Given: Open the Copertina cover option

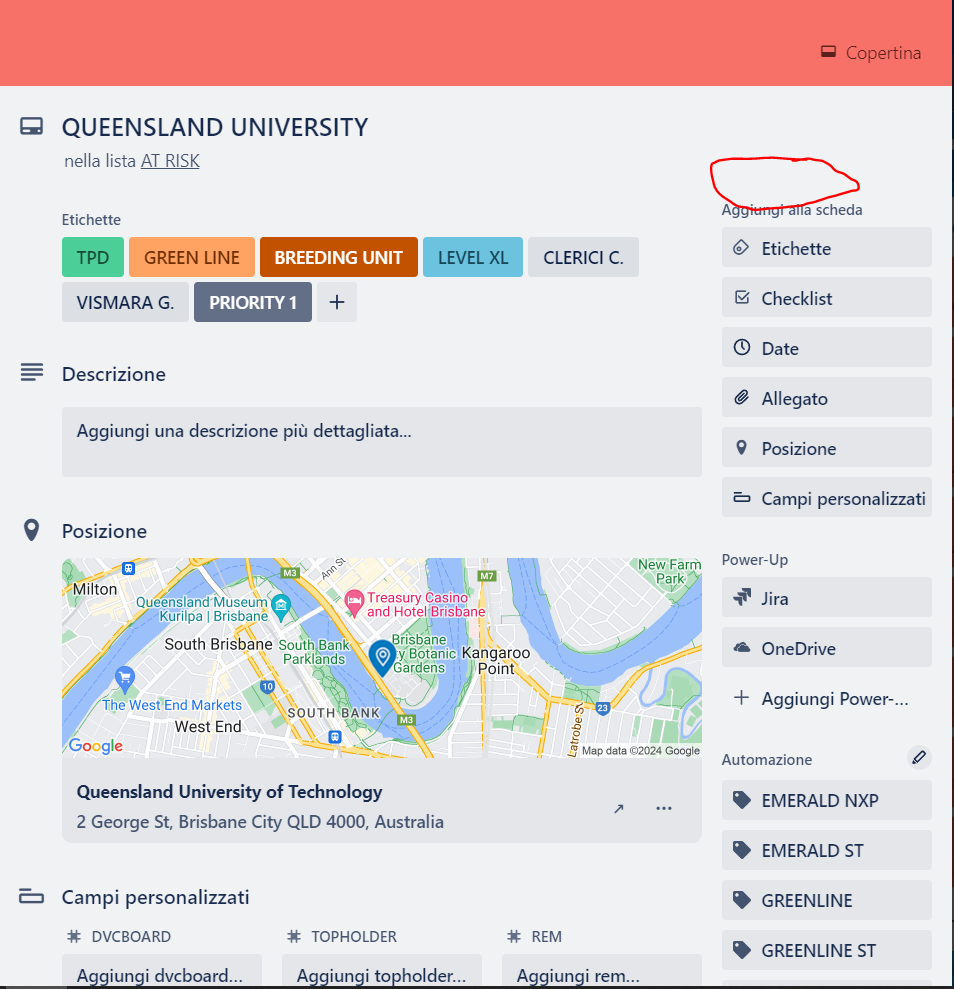Looking at the screenshot, I should pos(871,53).
